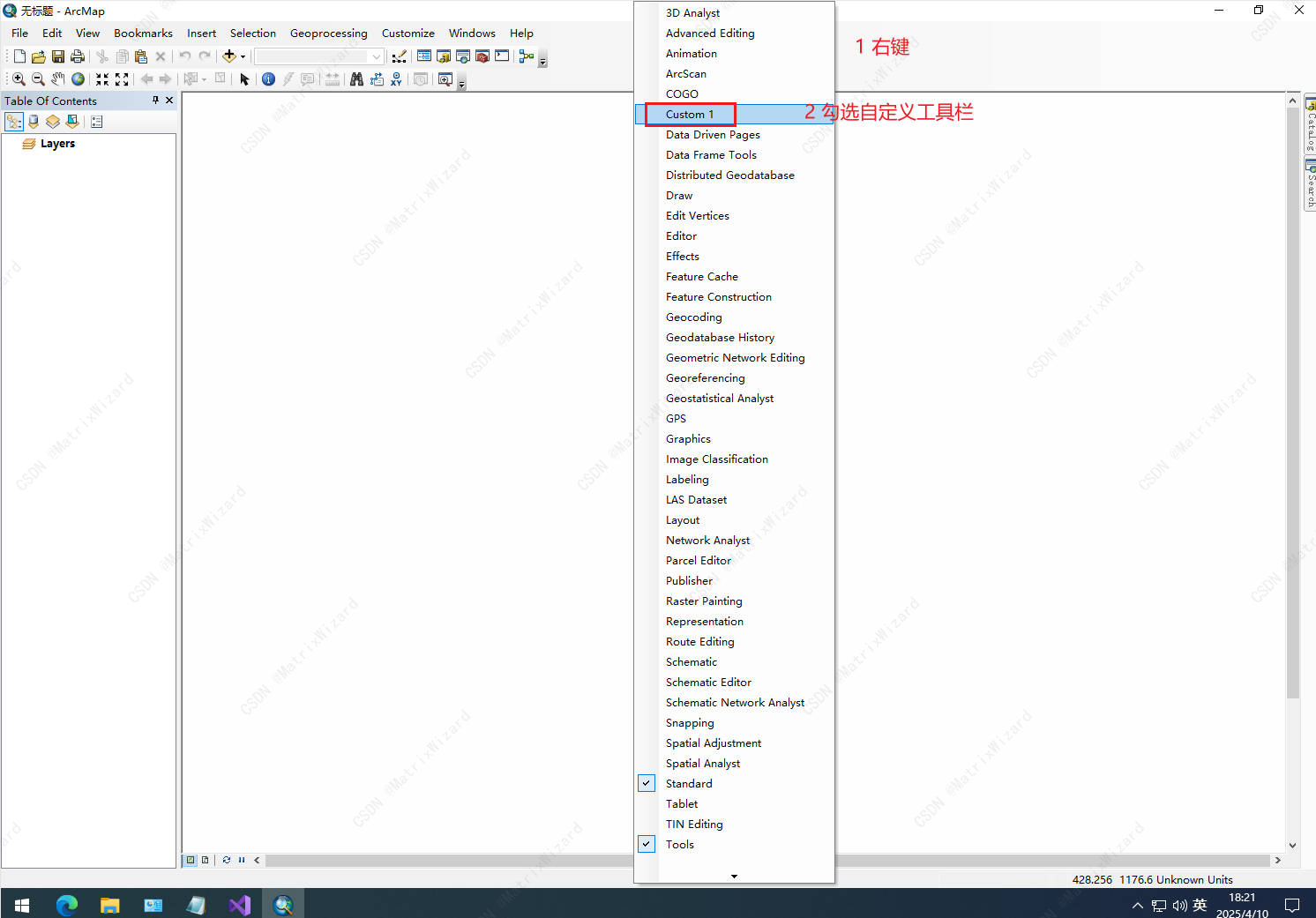The image size is (1316, 918).
Task: Choose Network Analyst in the toolbar list
Action: click(734, 540)
